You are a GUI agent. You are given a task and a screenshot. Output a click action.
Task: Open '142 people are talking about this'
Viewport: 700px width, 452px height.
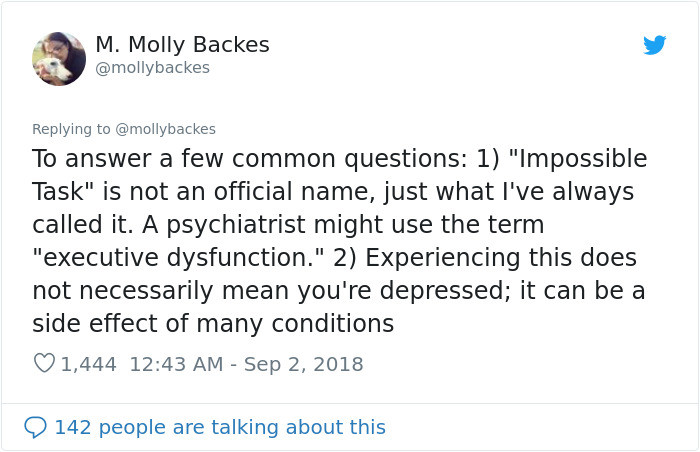[220, 427]
